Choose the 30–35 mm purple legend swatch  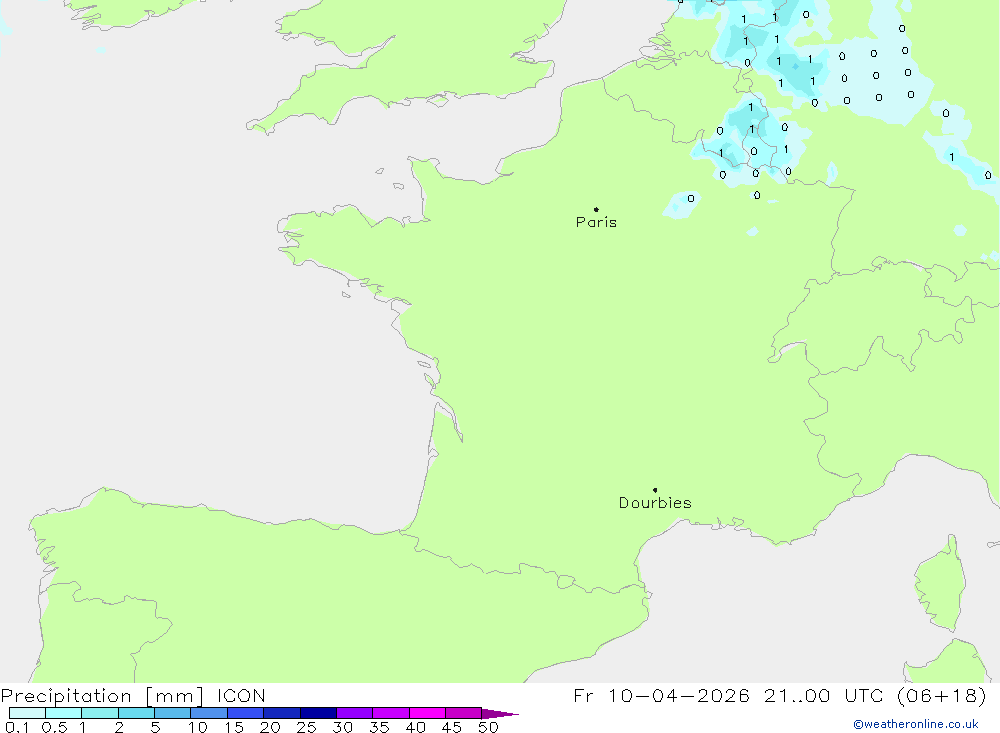pyautogui.click(x=354, y=713)
